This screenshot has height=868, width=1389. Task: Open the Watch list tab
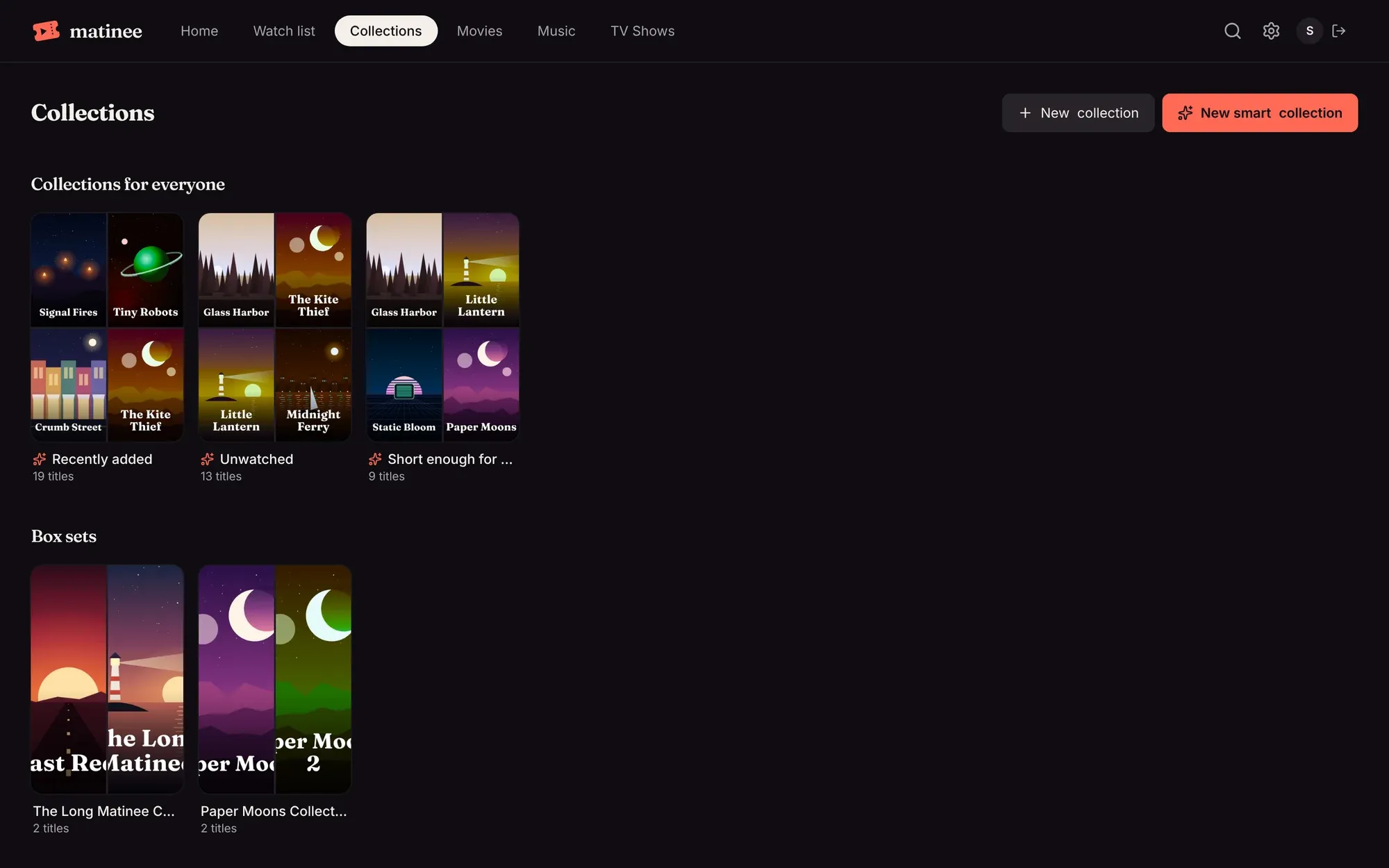(284, 31)
